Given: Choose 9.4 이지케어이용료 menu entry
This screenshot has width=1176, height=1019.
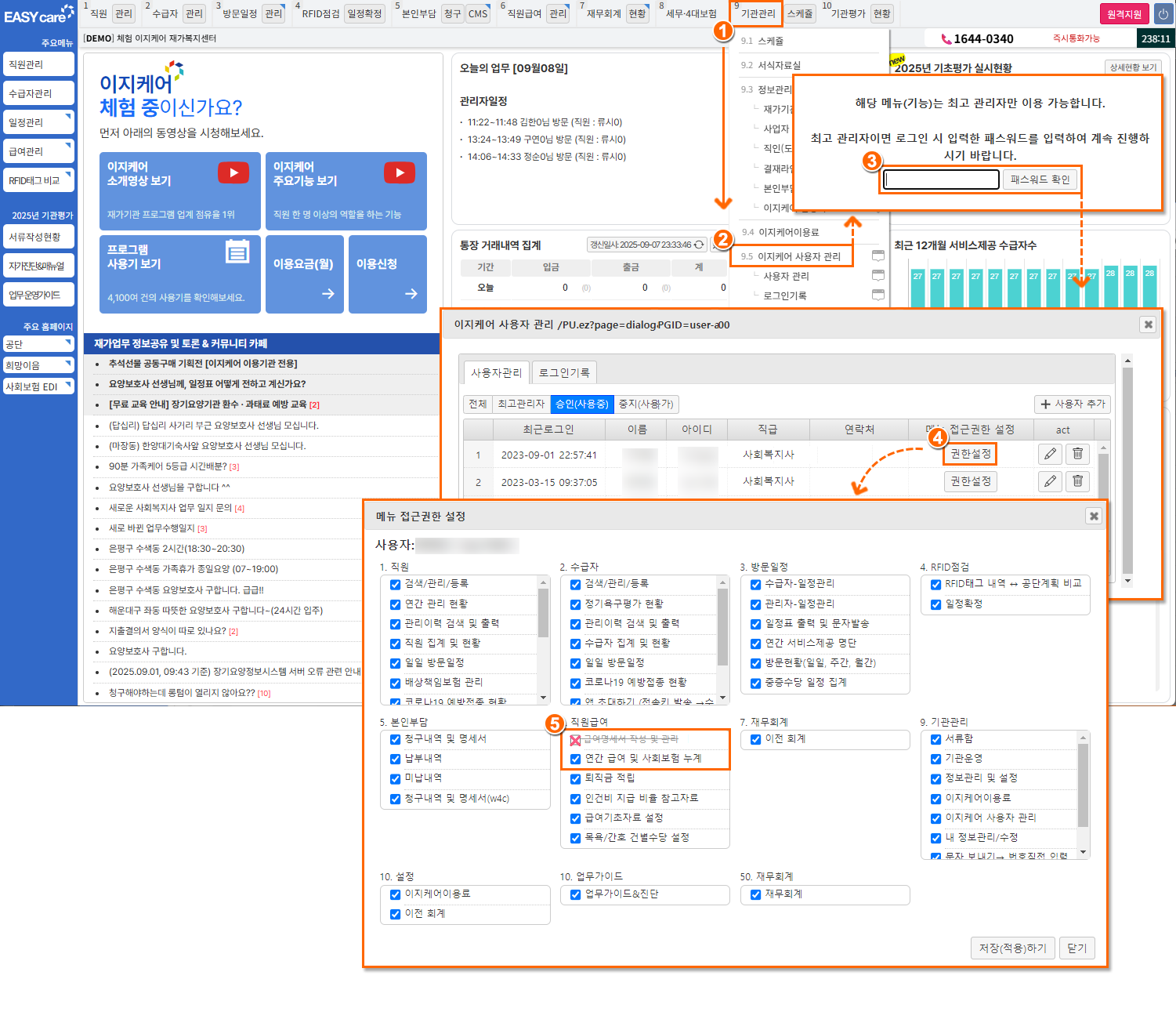Looking at the screenshot, I should pyautogui.click(x=780, y=232).
